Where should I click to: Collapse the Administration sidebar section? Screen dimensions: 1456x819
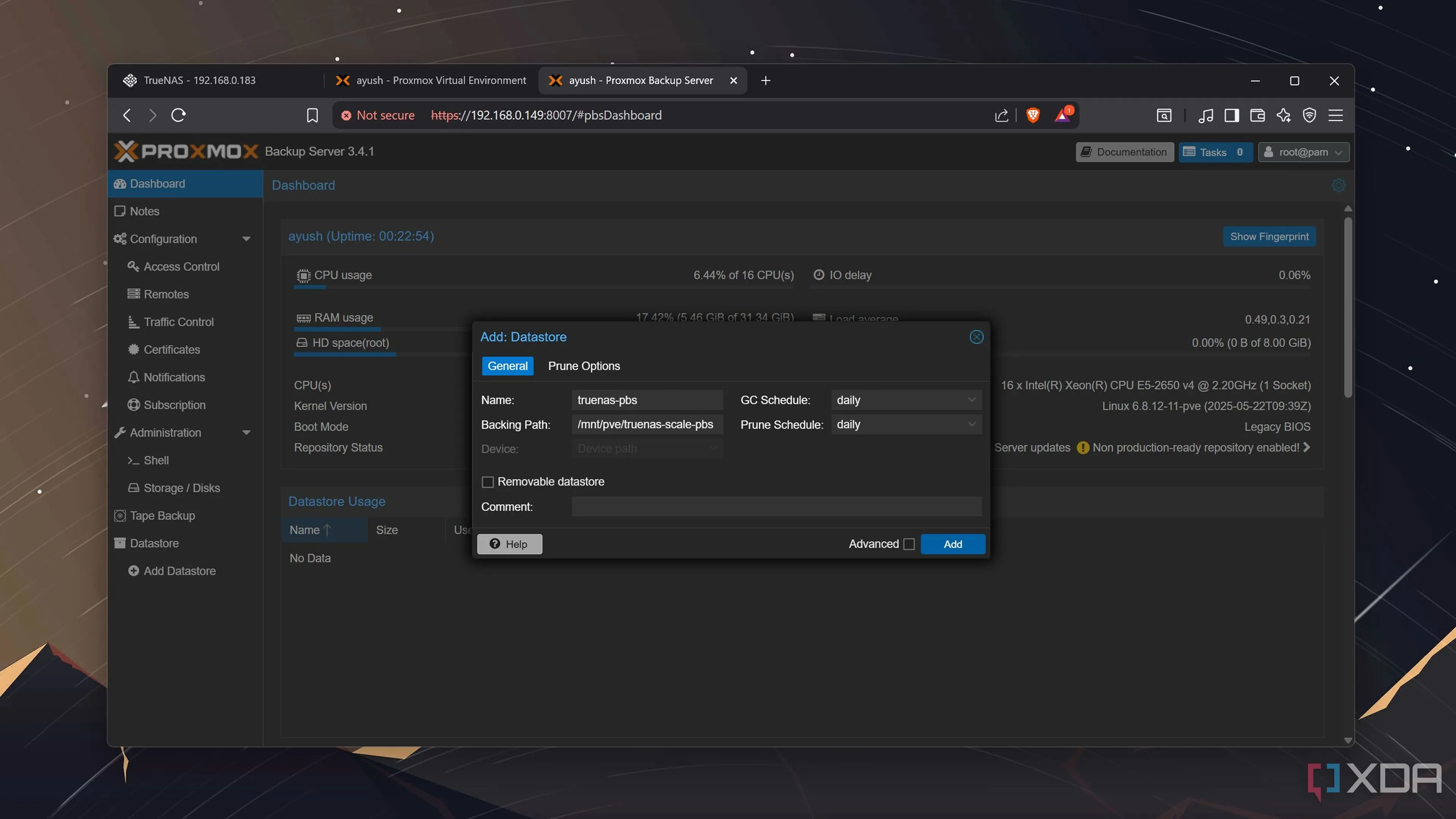click(247, 432)
